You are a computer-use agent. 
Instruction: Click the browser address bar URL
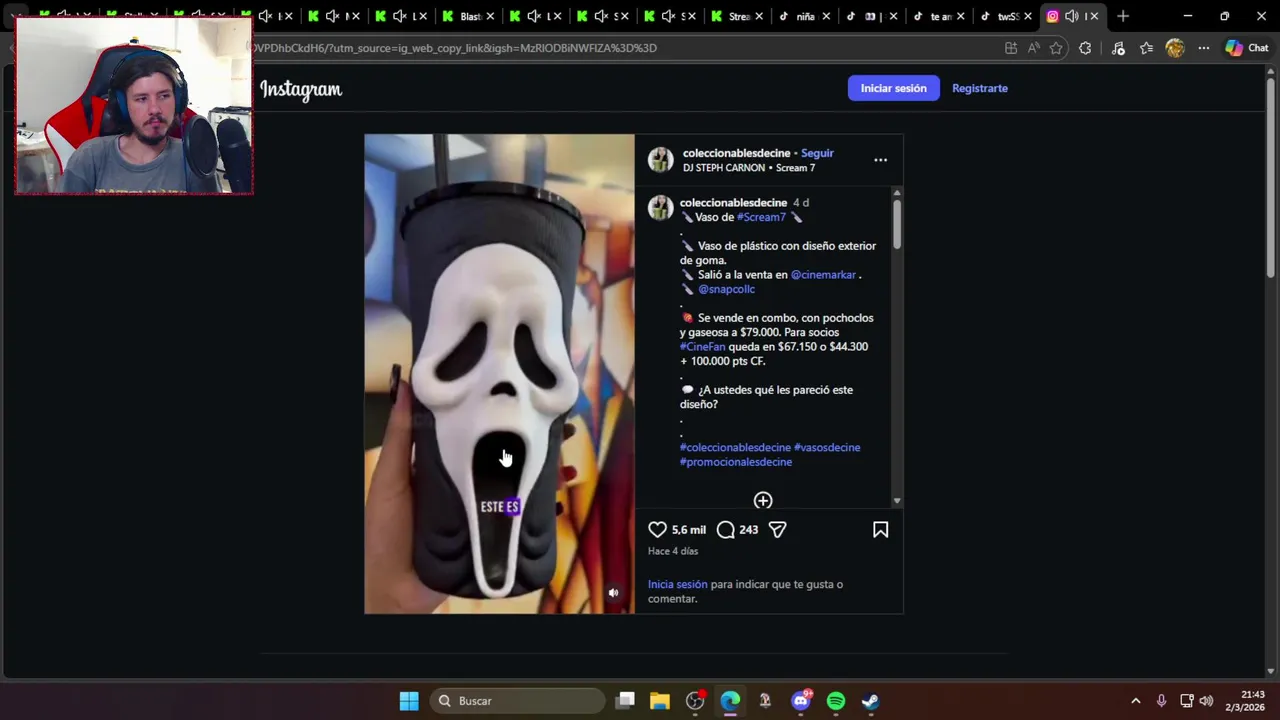click(455, 48)
